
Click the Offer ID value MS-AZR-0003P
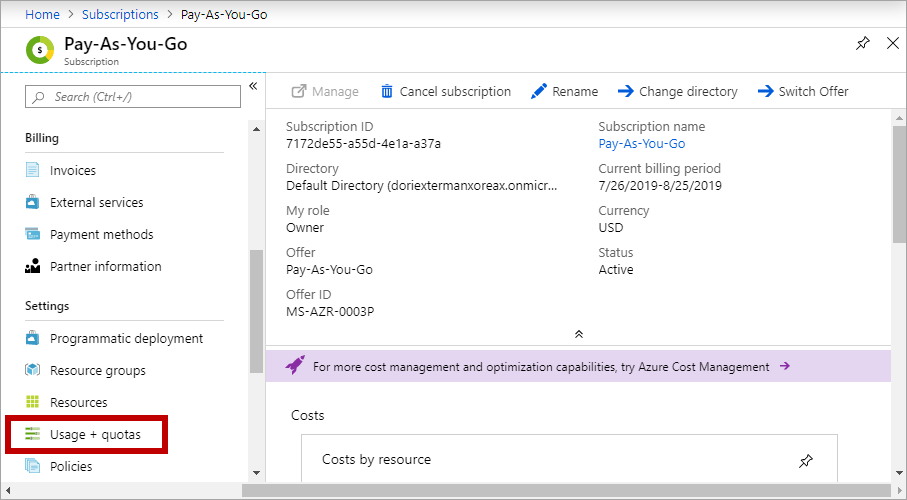(330, 311)
